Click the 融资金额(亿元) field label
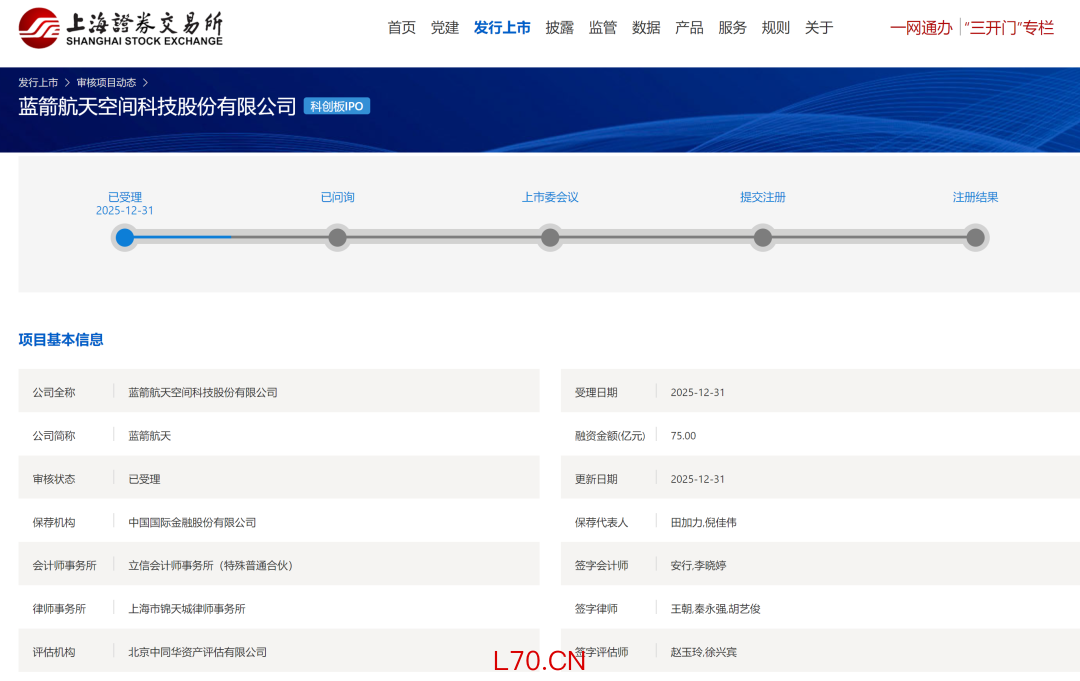Screen dimensions: 1080x681 [610, 436]
